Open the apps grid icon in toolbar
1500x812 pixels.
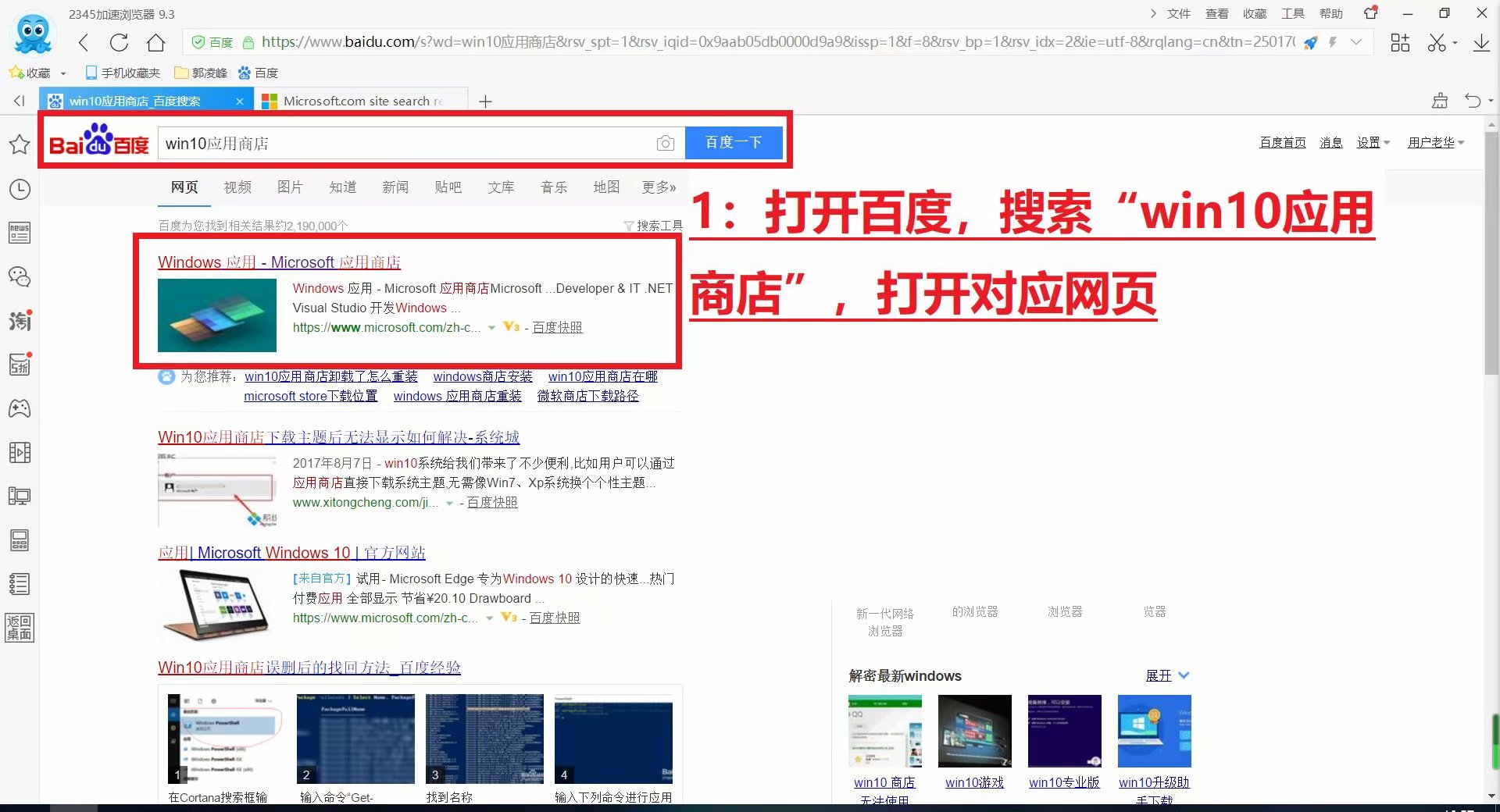tap(1400, 43)
